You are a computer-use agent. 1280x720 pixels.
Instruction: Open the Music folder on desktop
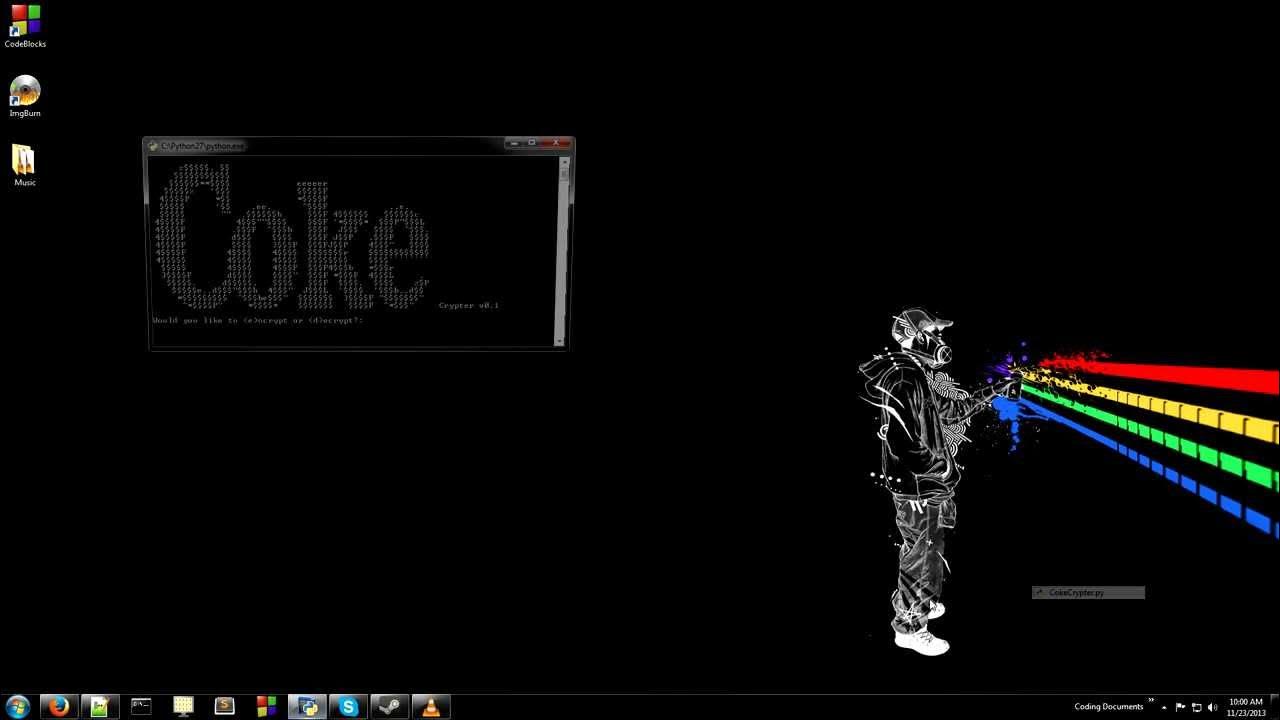tap(25, 165)
